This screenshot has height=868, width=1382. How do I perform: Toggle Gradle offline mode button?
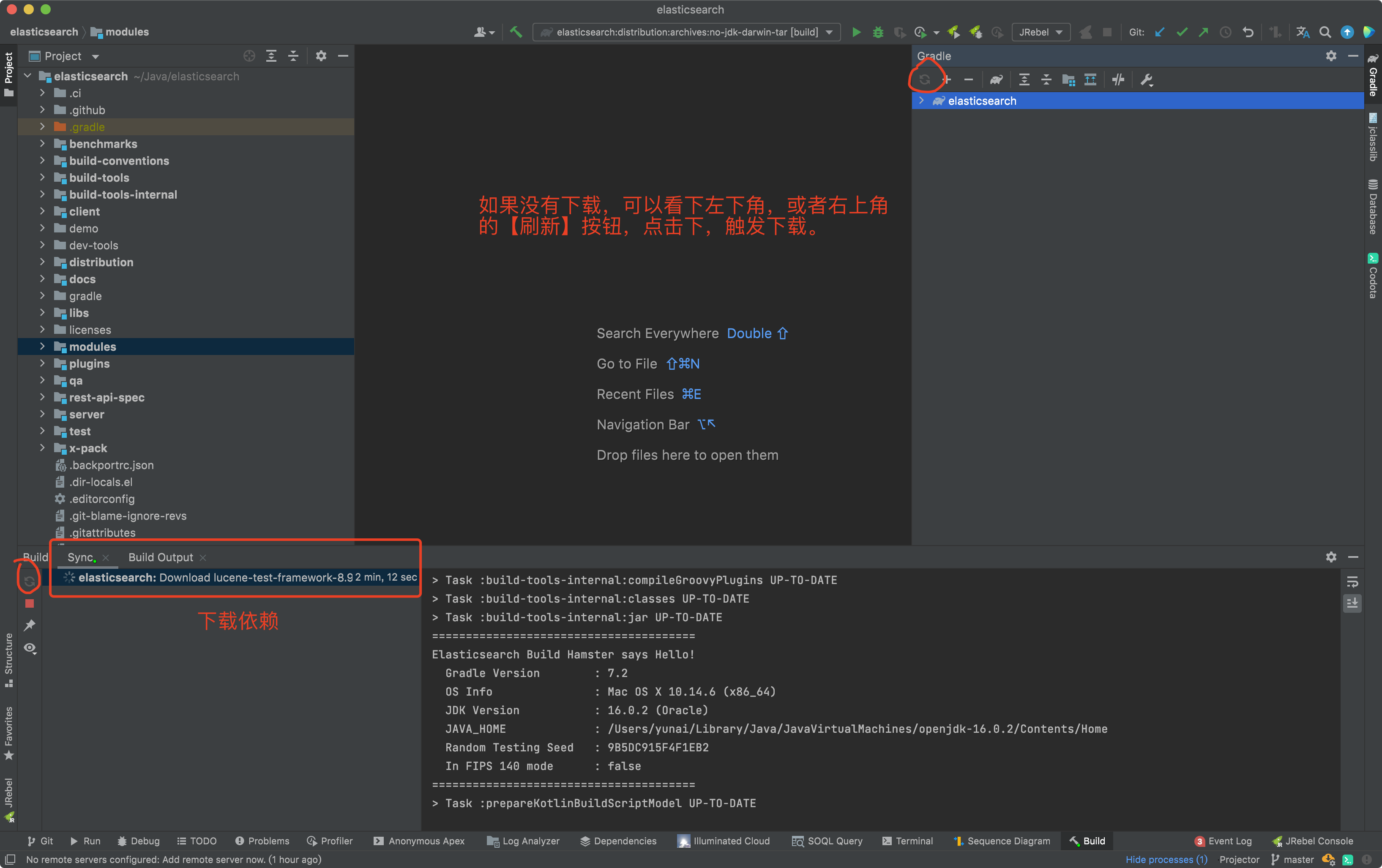click(1117, 80)
